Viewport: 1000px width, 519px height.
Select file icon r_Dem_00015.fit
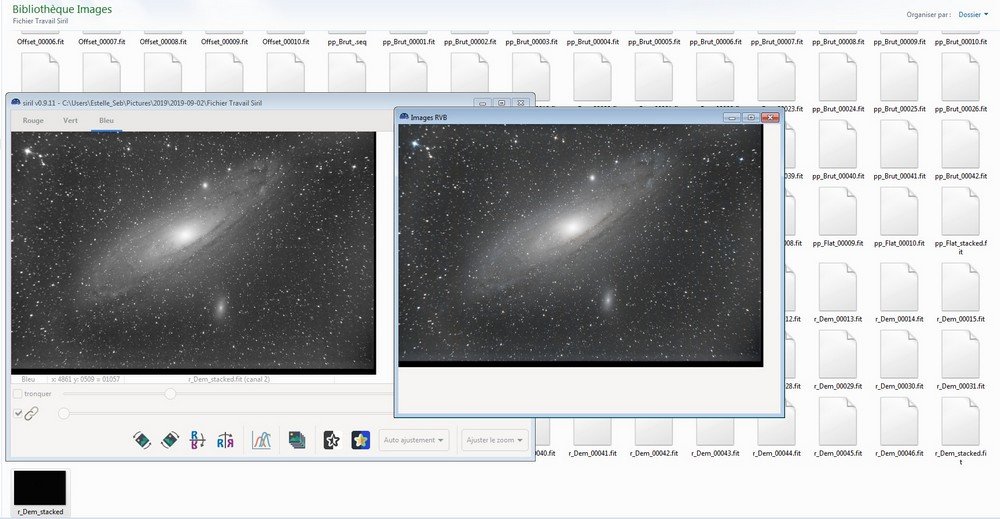(960, 287)
